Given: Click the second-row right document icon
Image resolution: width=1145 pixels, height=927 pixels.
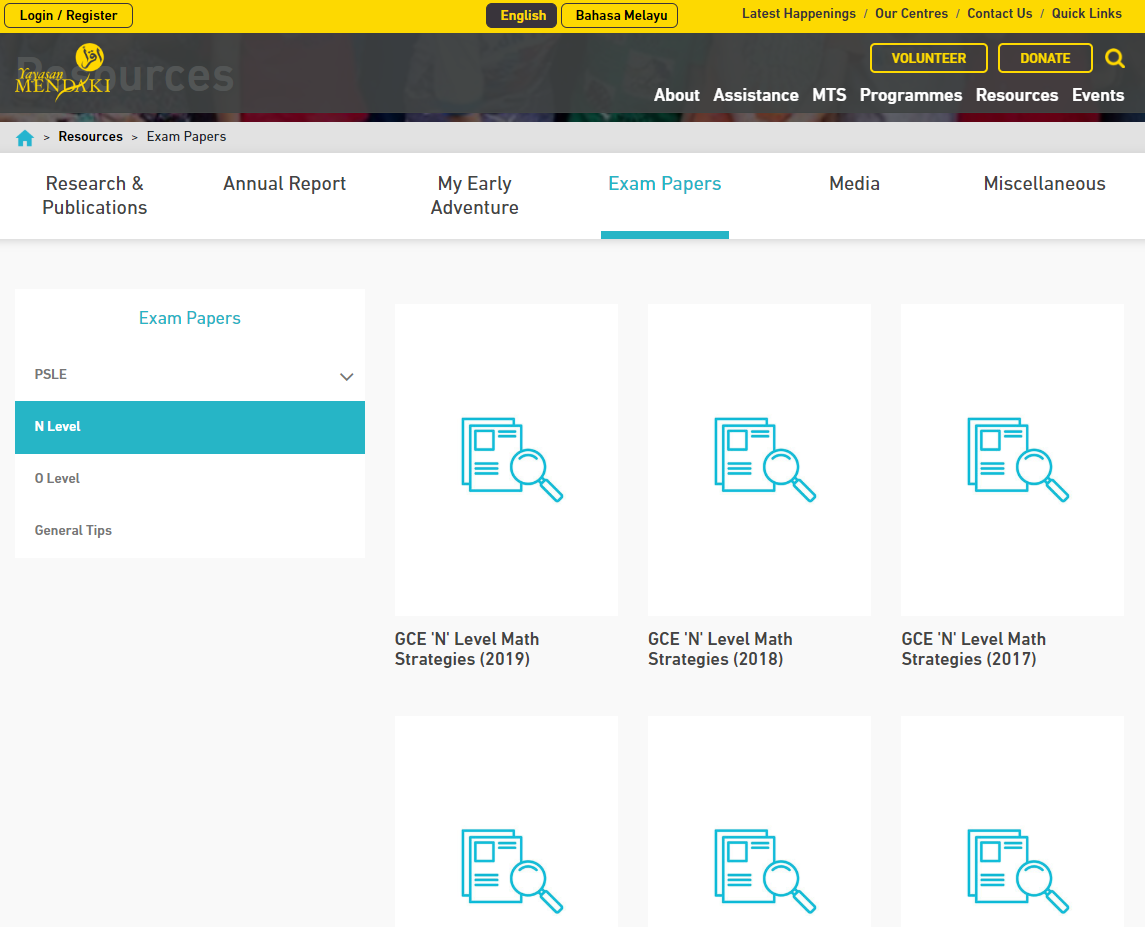Looking at the screenshot, I should (1017, 870).
